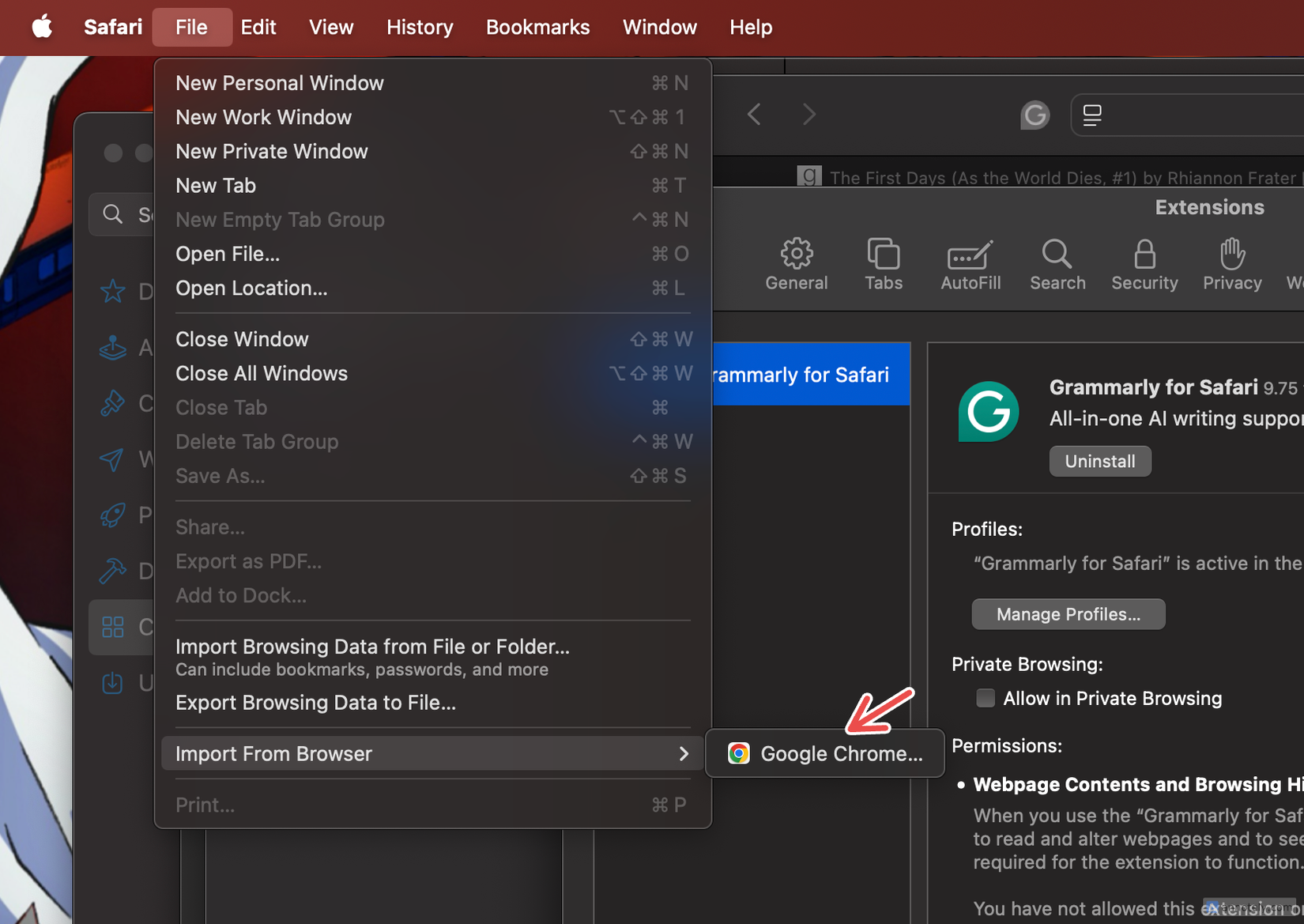Enable Allow in Private Browsing
1304x924 pixels.
(x=986, y=698)
